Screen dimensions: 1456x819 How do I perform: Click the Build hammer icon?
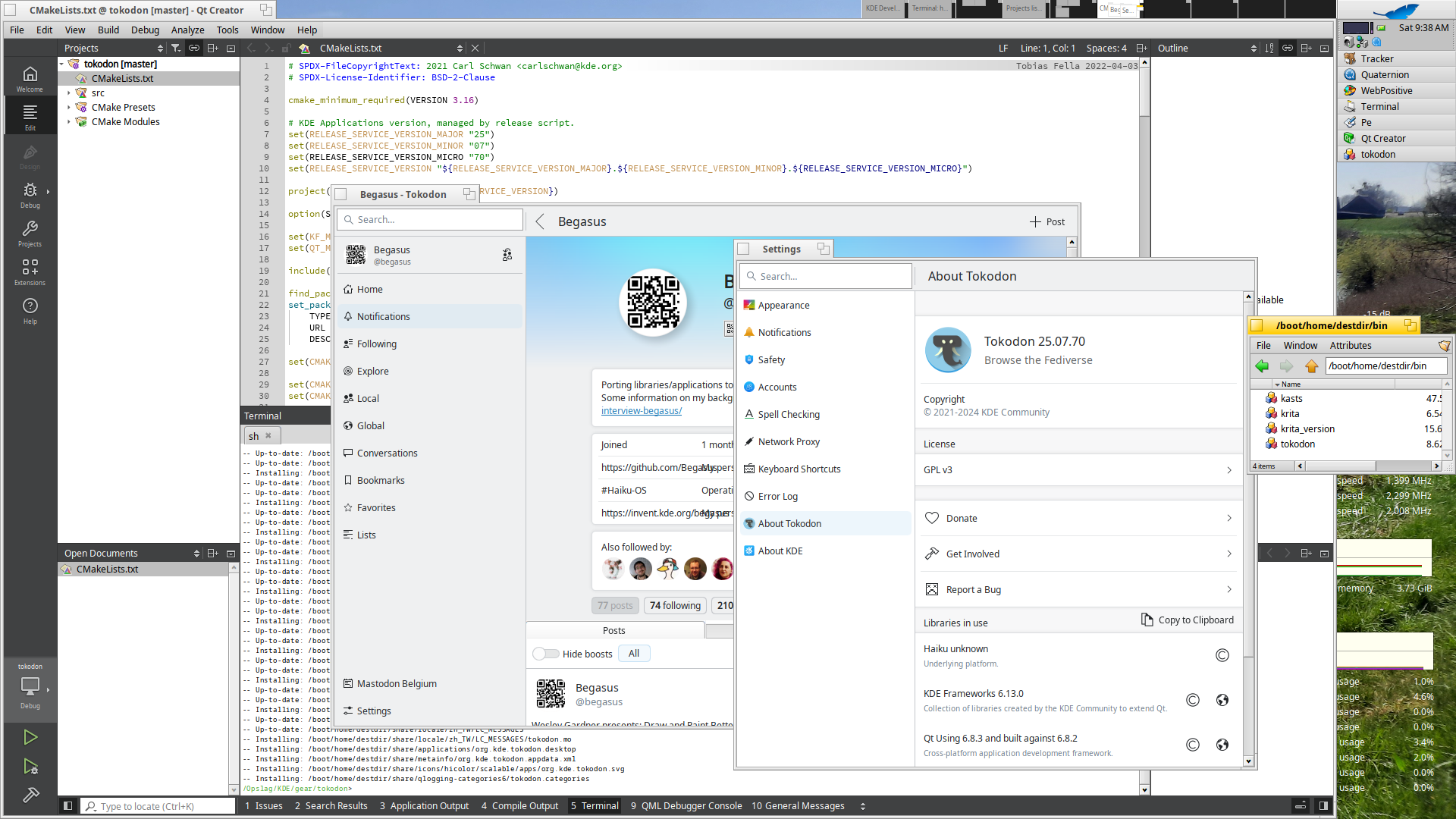click(x=30, y=795)
